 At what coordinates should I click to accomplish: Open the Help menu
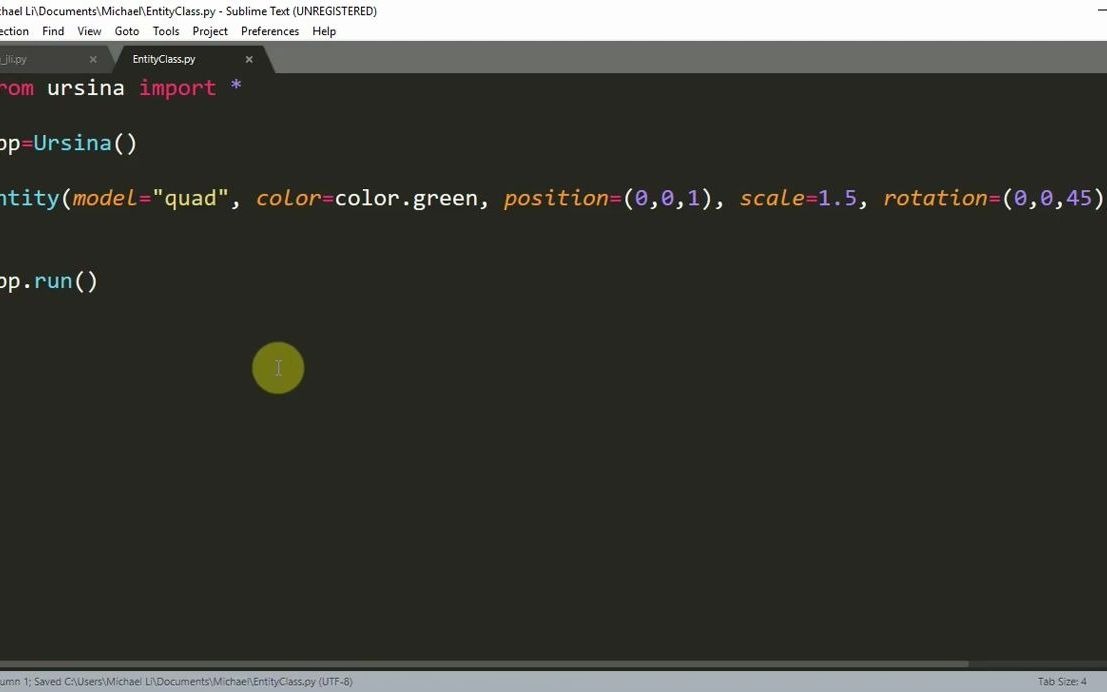323,31
